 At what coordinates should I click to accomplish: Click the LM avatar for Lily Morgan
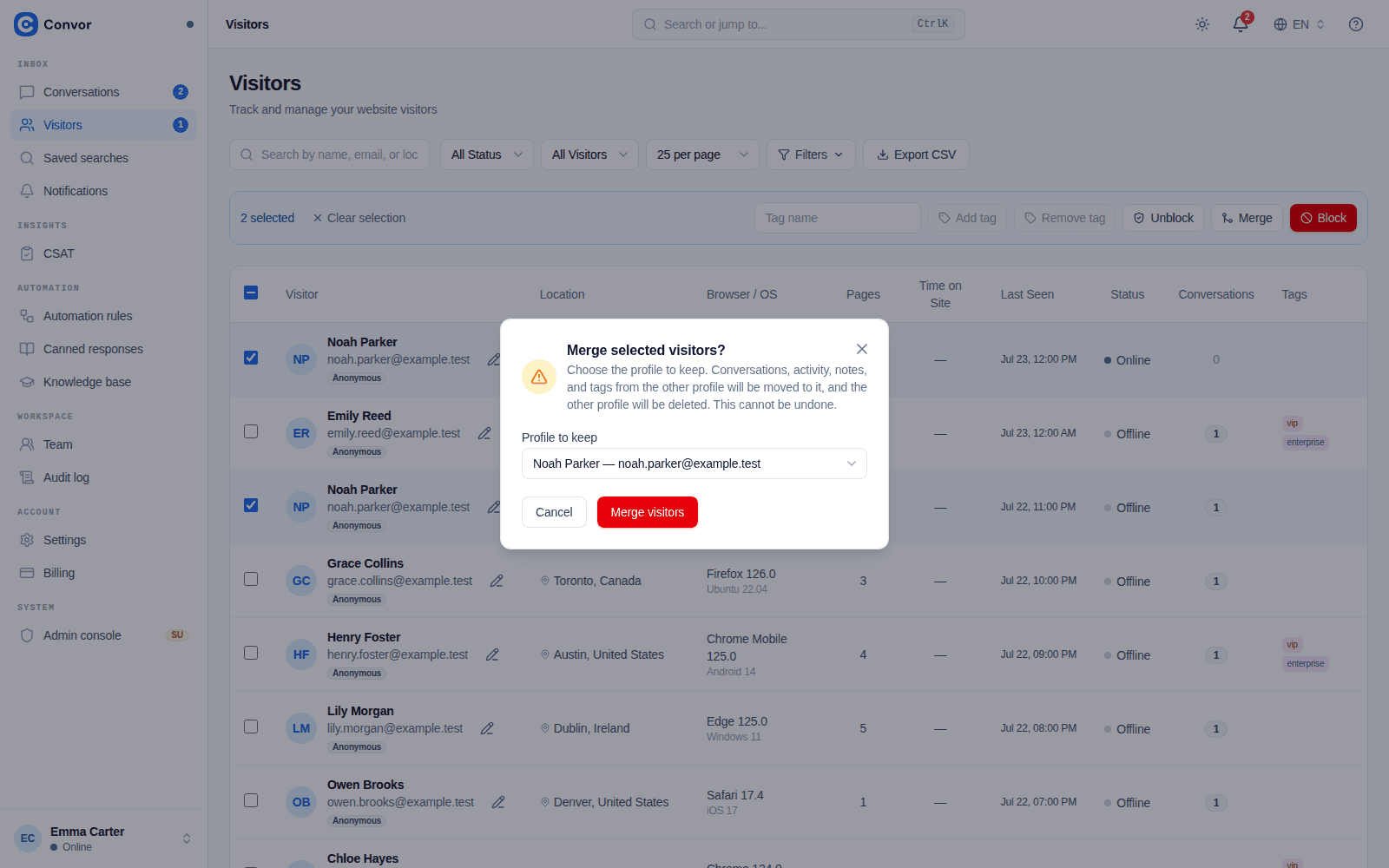pos(301,728)
